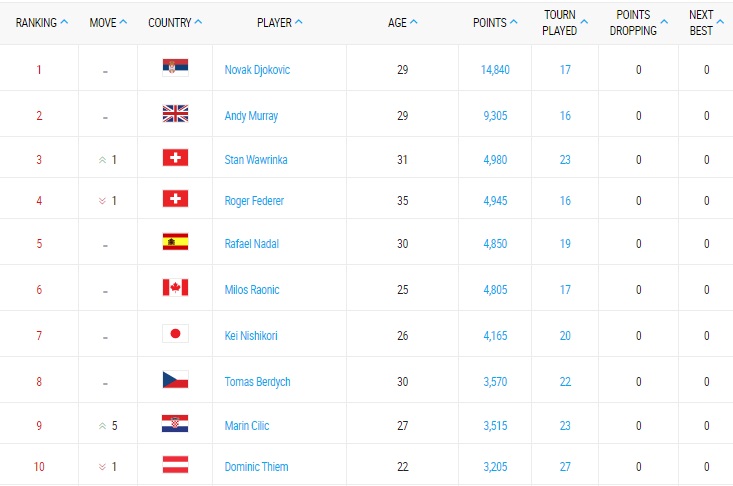Open Roger Federer's player link
This screenshot has height=486, width=733.
pos(254,201)
